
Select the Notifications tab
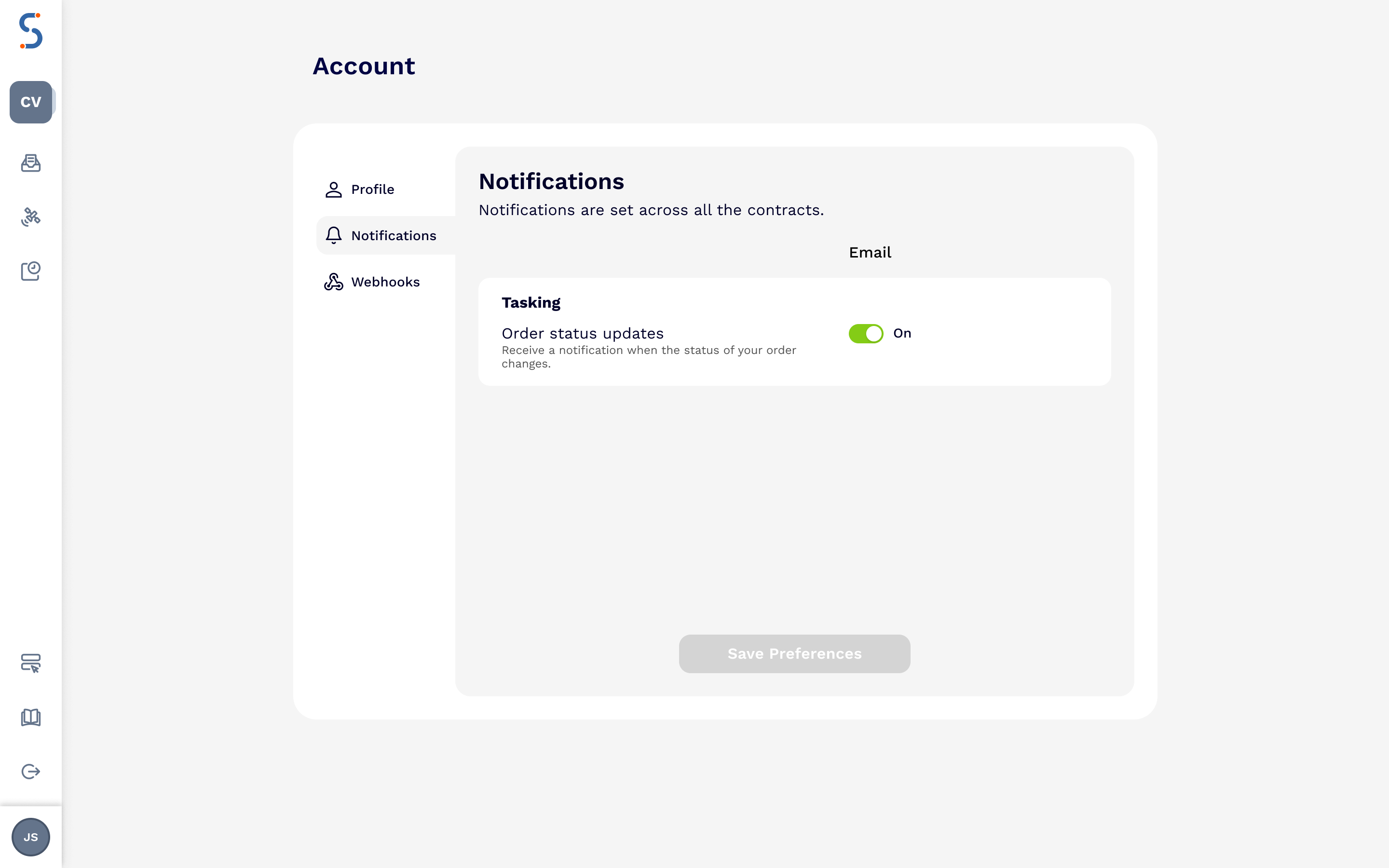[x=394, y=235]
